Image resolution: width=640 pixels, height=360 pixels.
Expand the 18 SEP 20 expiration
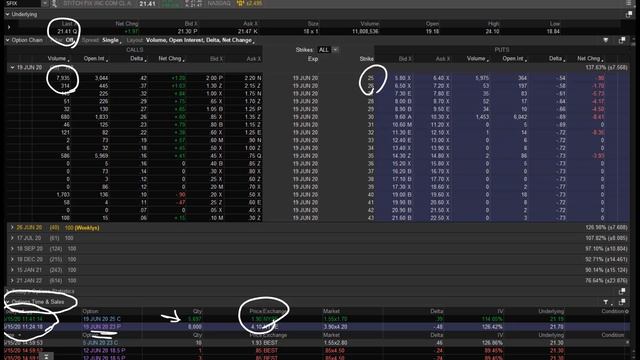click(x=12, y=249)
